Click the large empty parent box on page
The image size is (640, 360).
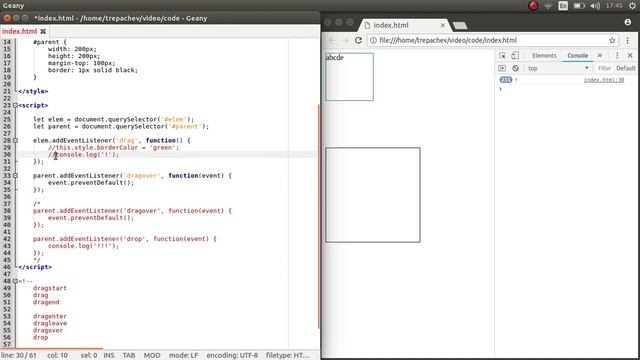(x=373, y=195)
